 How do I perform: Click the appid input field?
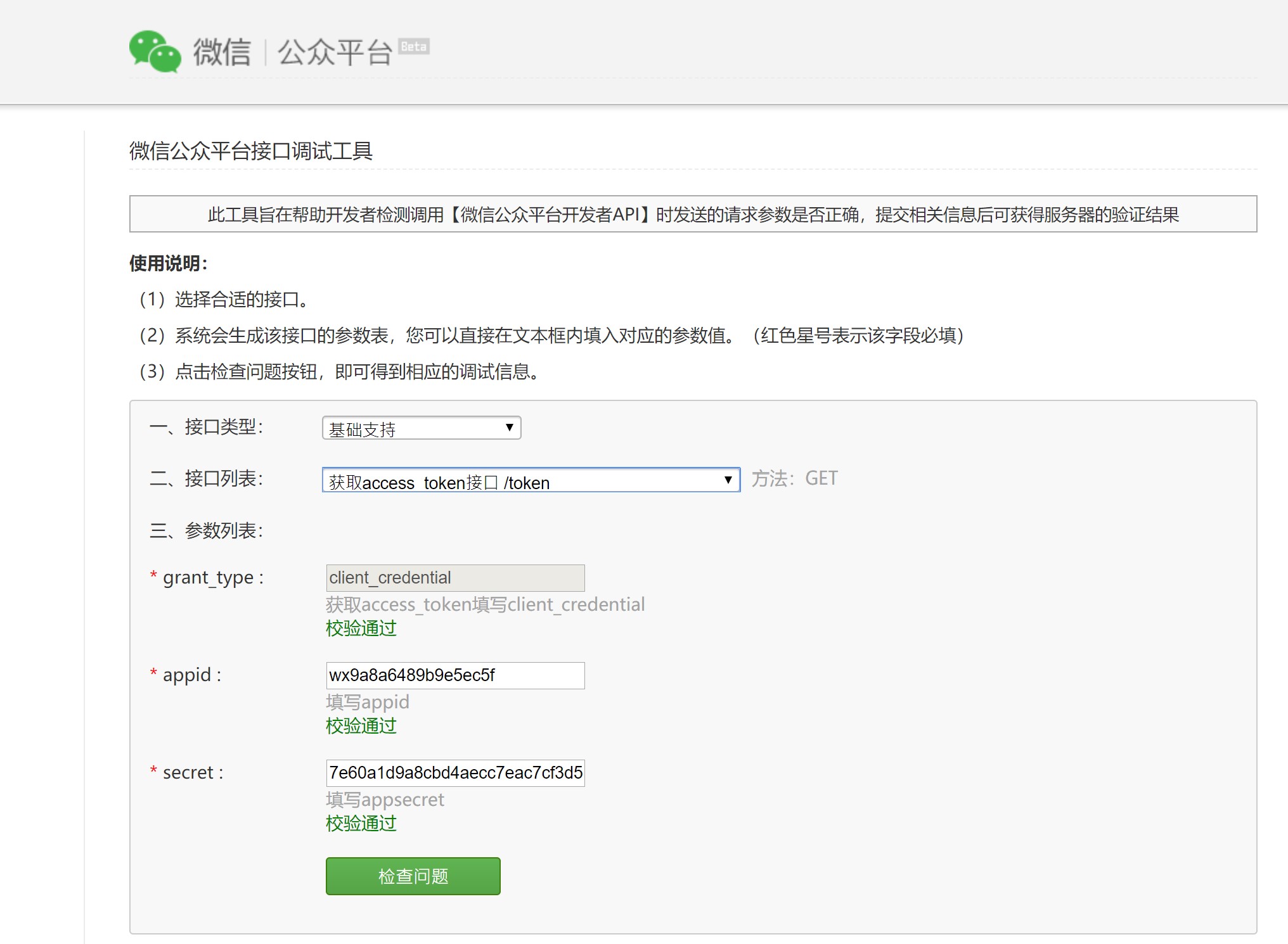[x=455, y=675]
